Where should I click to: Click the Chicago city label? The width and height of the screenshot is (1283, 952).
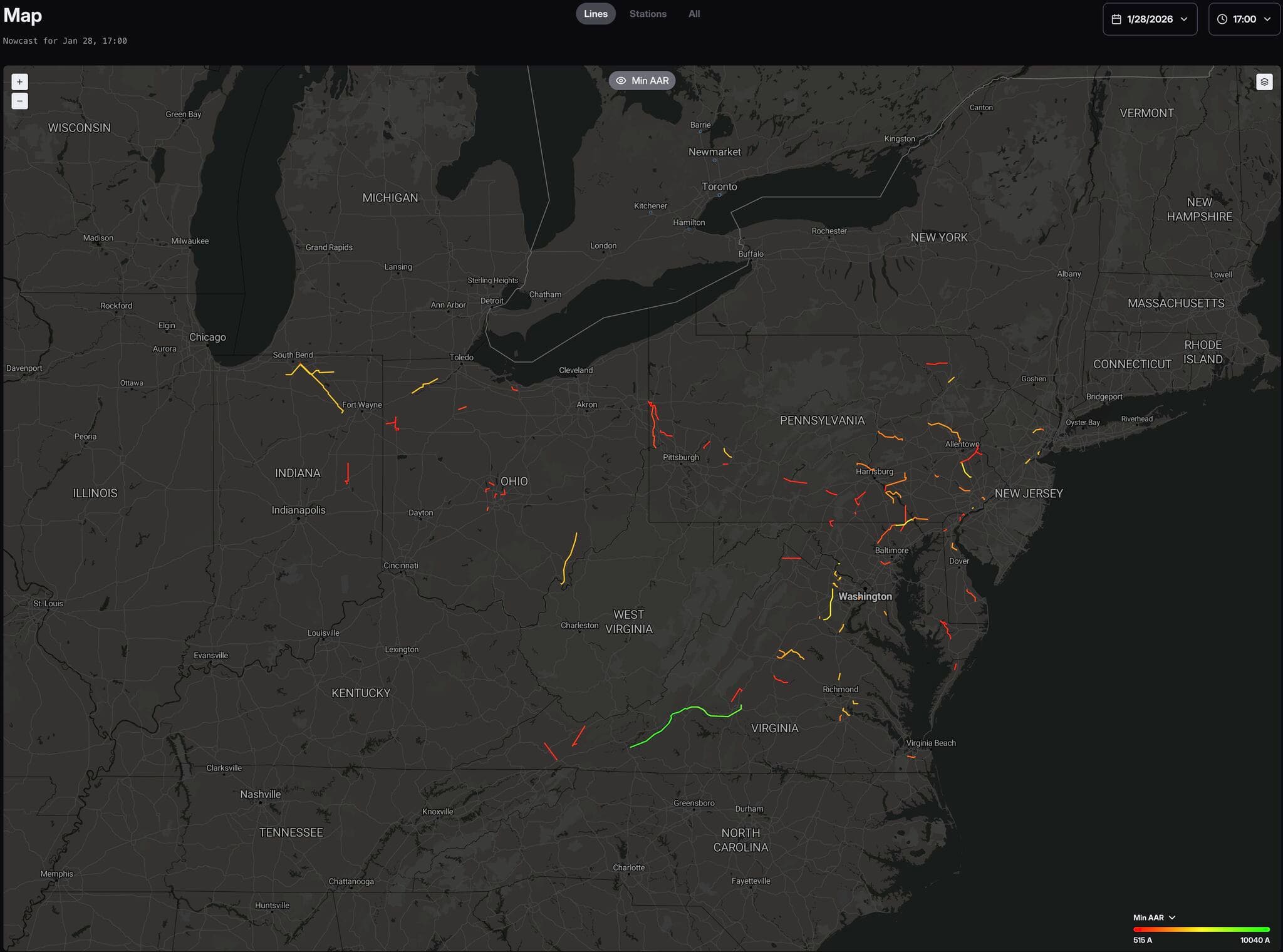[x=207, y=337]
